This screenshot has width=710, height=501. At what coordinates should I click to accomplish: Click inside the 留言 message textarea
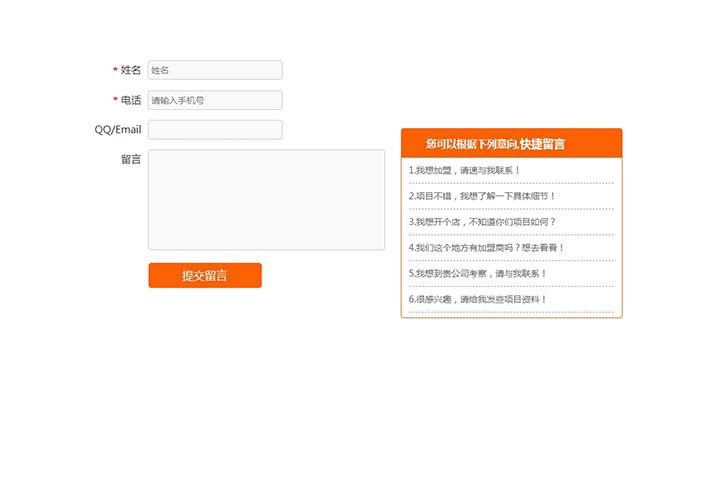pyautogui.click(x=266, y=200)
